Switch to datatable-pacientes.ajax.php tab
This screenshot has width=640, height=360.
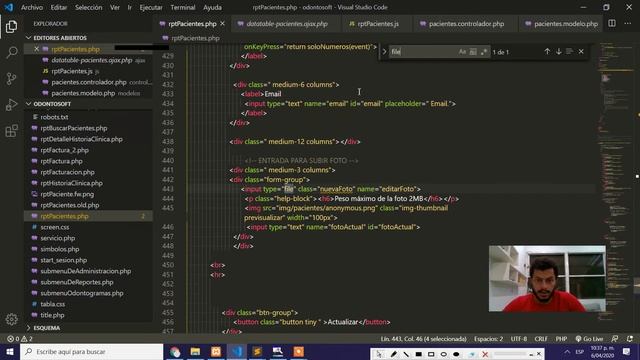point(286,24)
